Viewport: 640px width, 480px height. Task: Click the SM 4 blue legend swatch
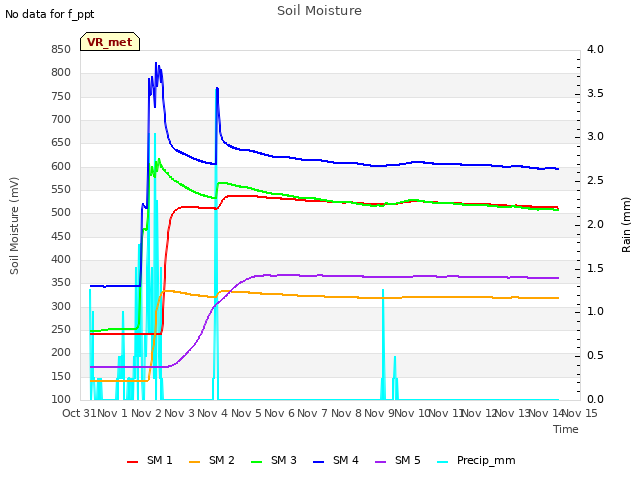click(x=319, y=462)
